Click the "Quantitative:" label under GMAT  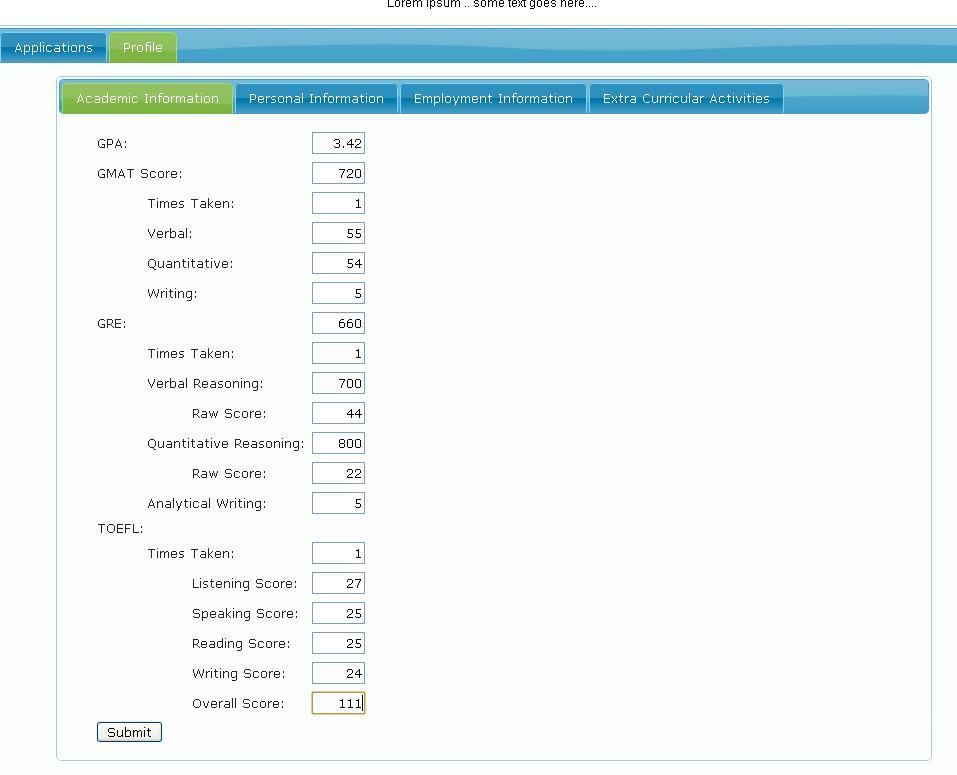(190, 264)
